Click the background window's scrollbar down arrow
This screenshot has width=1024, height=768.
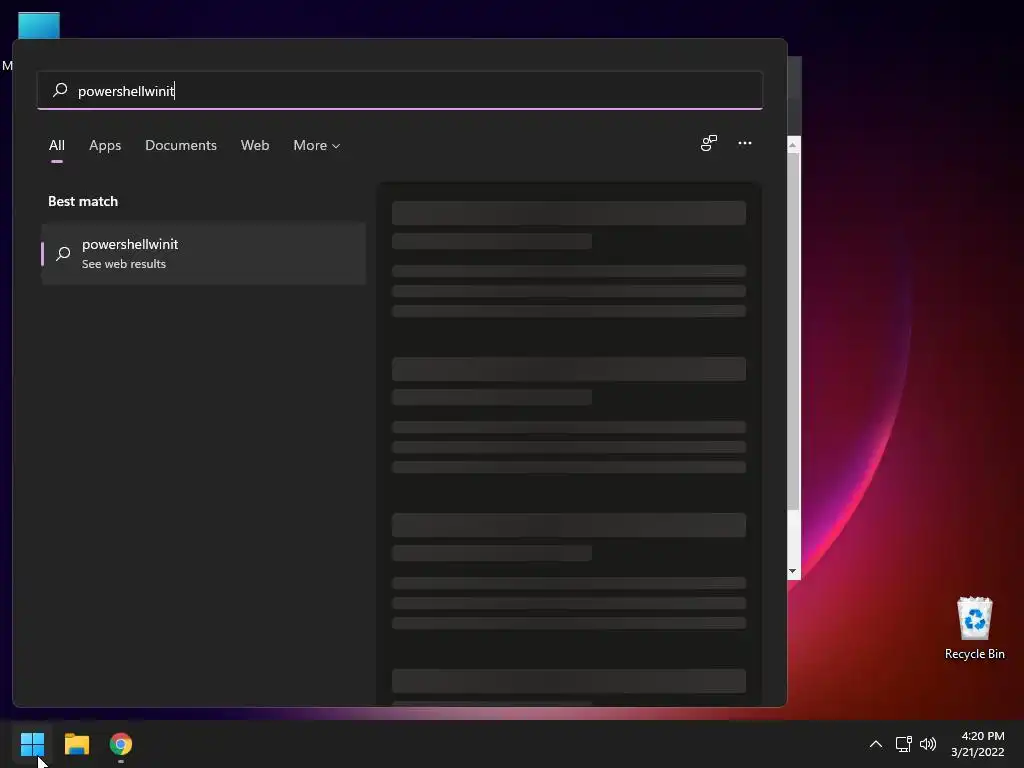tap(793, 571)
